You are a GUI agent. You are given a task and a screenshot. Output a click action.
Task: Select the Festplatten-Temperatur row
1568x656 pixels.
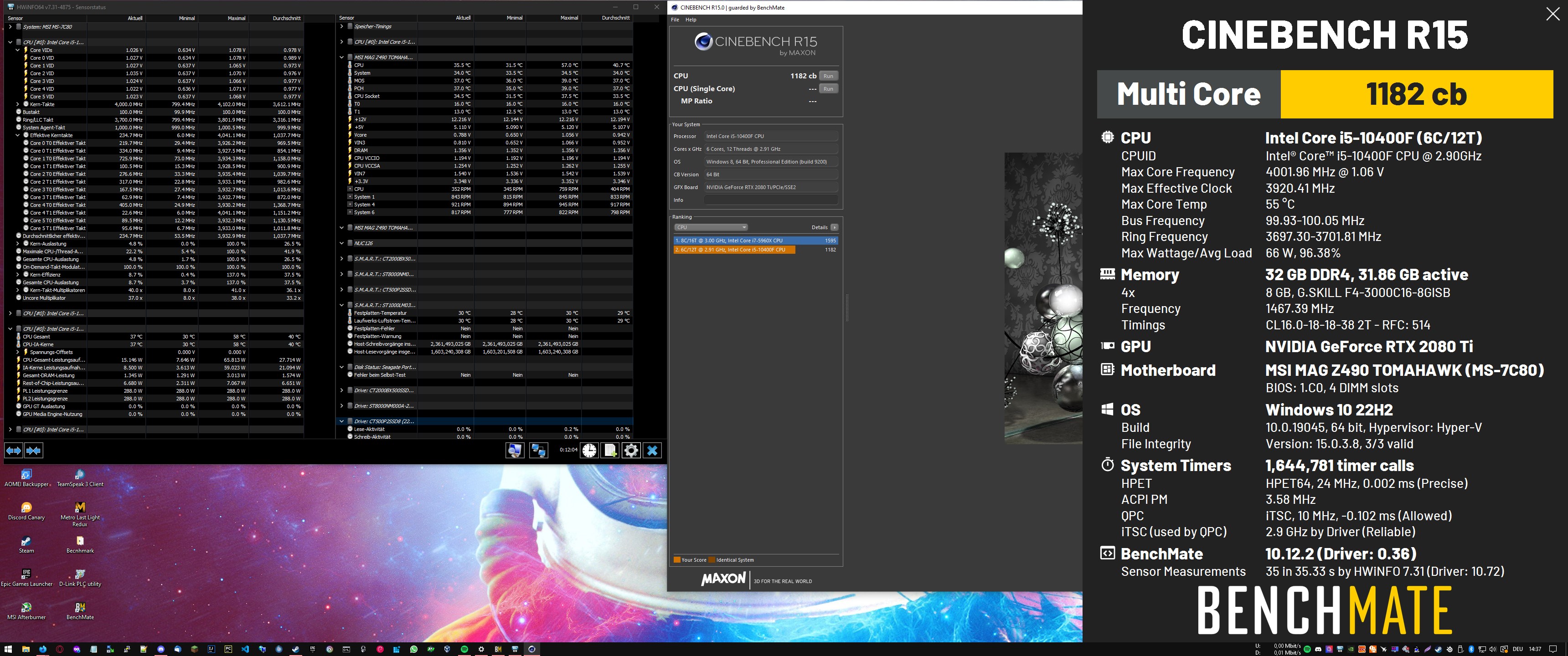point(490,313)
